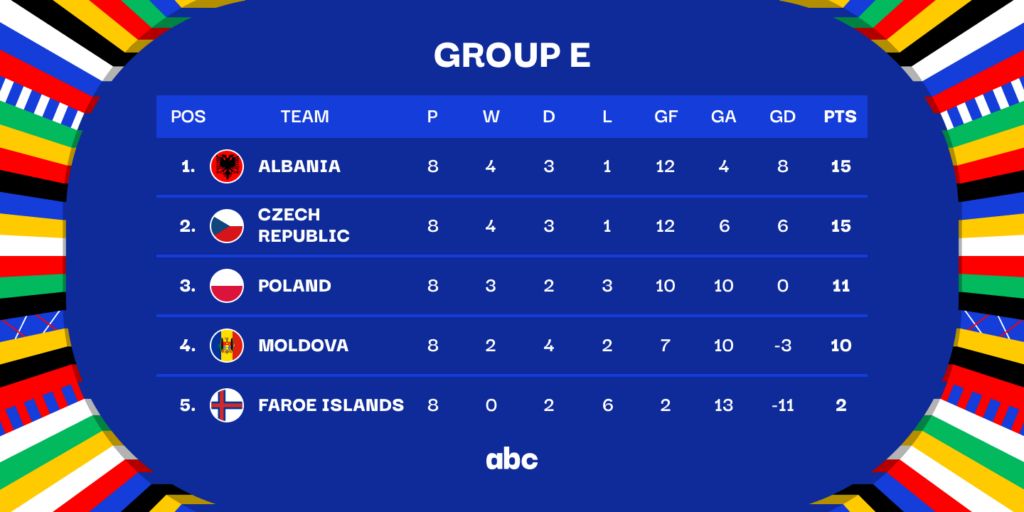Click the PTS column header
The width and height of the screenshot is (1024, 512).
click(840, 116)
